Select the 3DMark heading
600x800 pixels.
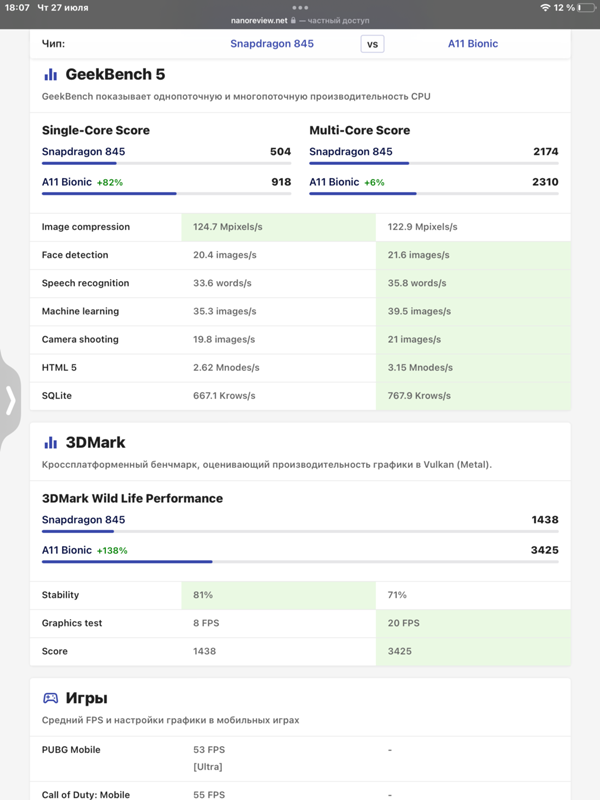coord(95,442)
